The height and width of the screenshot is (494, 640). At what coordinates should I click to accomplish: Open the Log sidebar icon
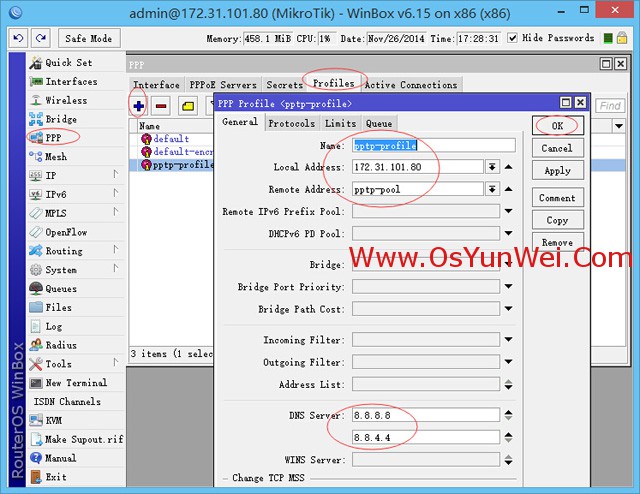(36, 326)
